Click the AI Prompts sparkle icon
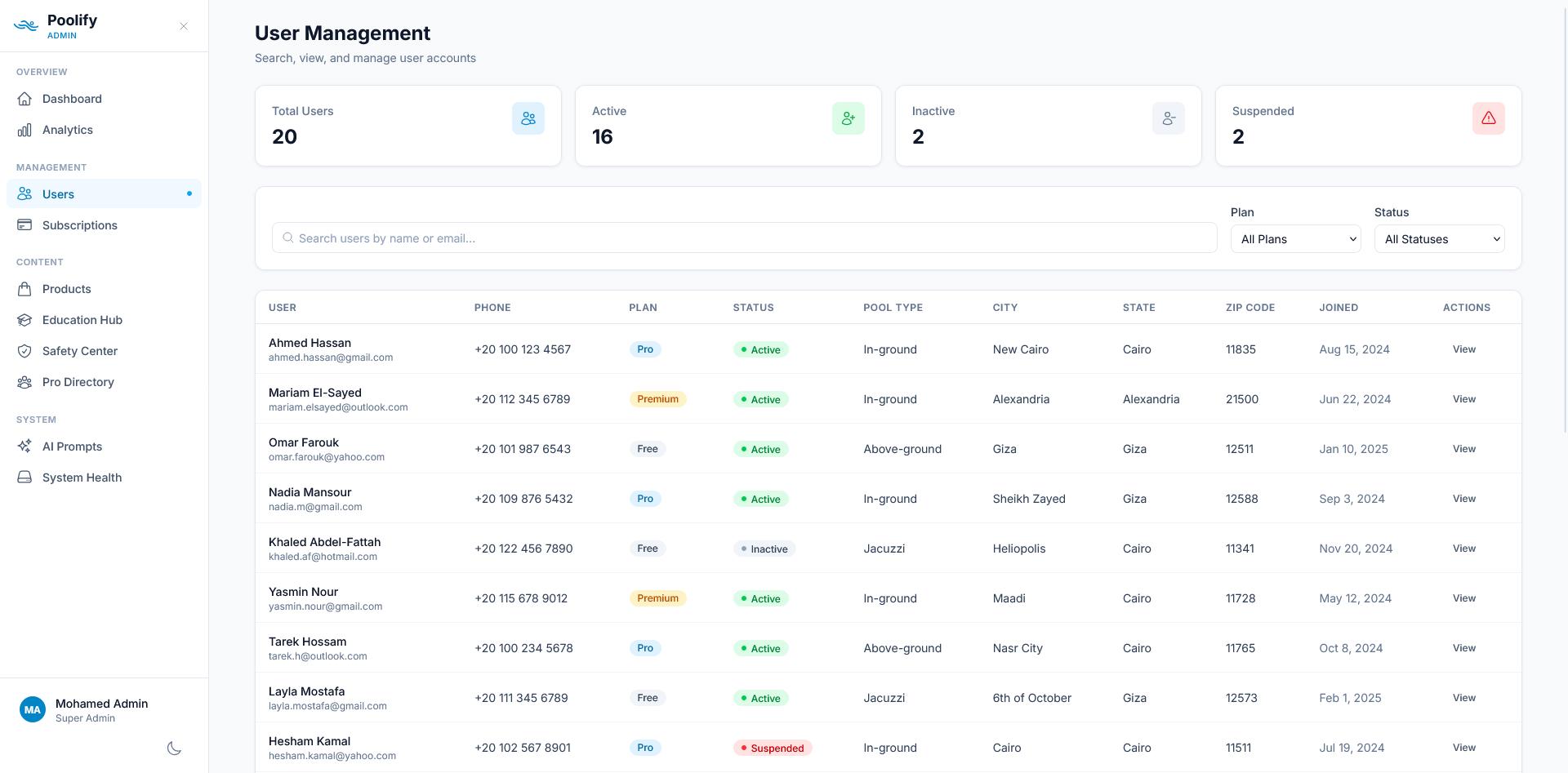The width and height of the screenshot is (1568, 773). [x=25, y=446]
